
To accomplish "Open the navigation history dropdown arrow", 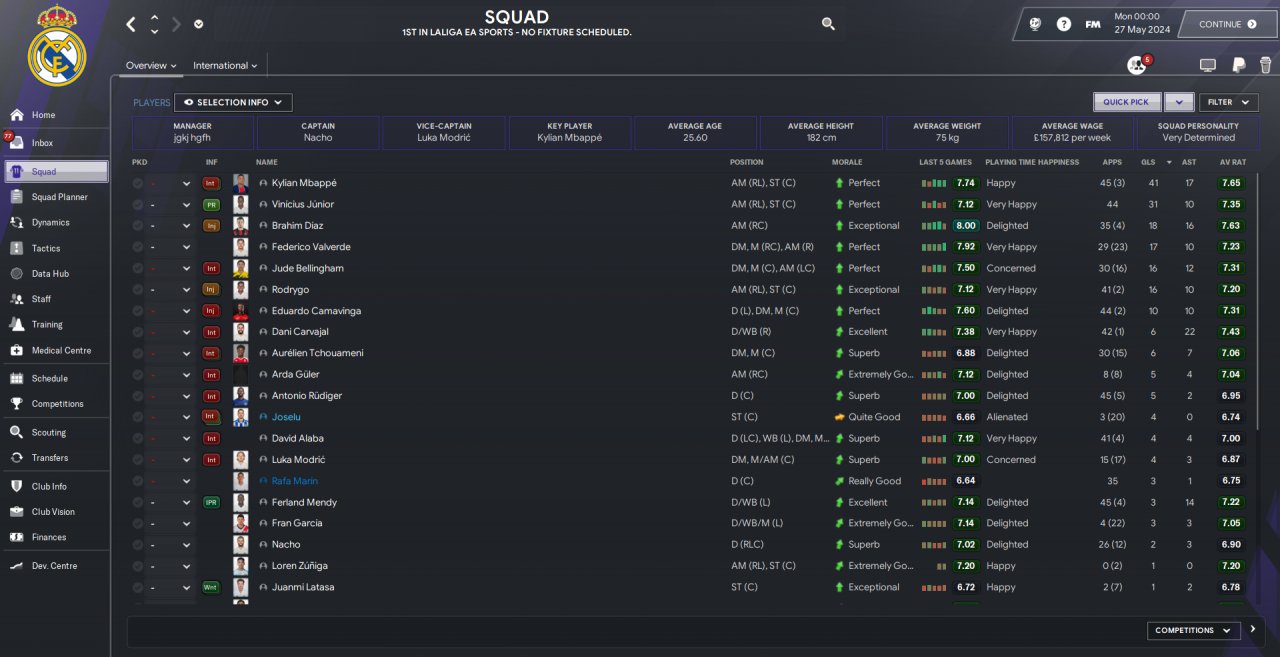I will pyautogui.click(x=198, y=24).
